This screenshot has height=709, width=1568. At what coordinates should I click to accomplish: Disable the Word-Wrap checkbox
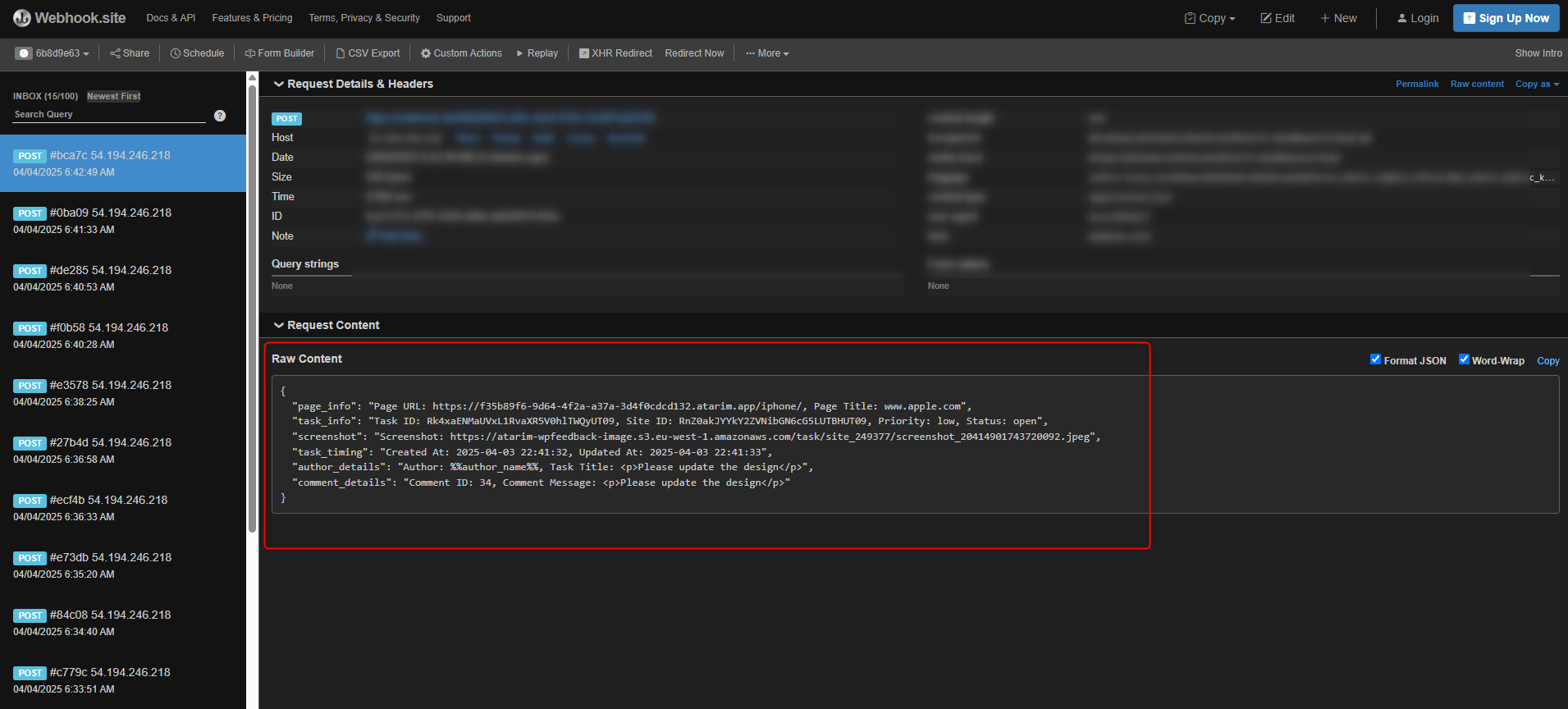click(1464, 359)
